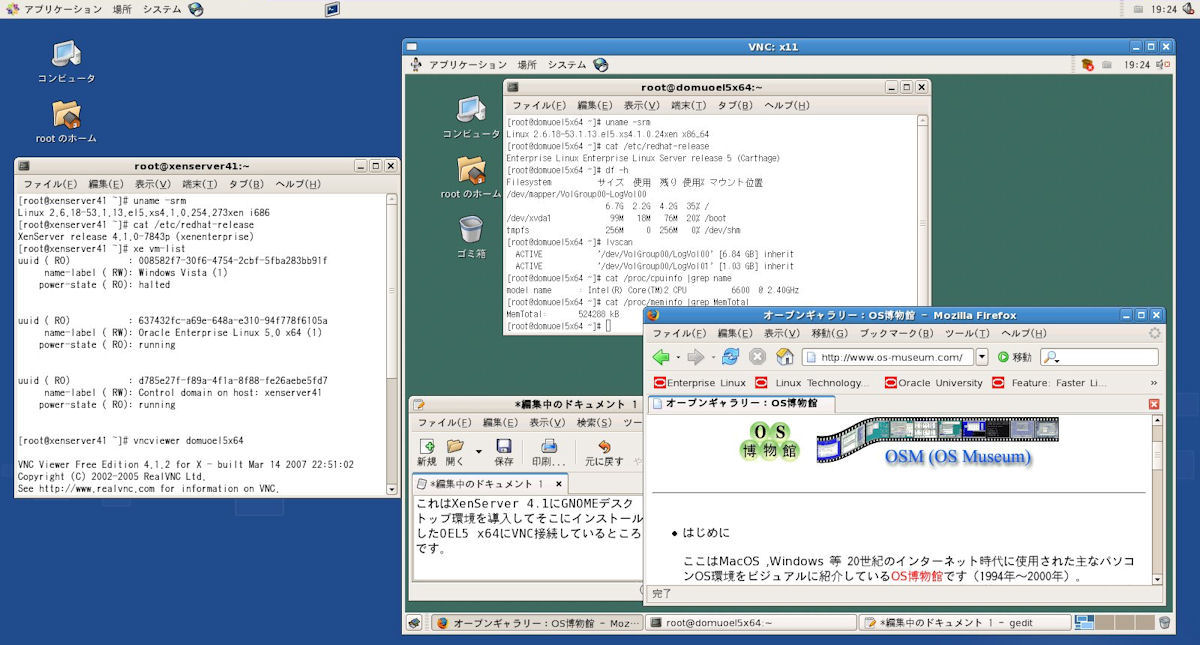This screenshot has width=1200, height=645.
Task: Switch to Firefox via VNC taskbar button
Action: (x=538, y=623)
